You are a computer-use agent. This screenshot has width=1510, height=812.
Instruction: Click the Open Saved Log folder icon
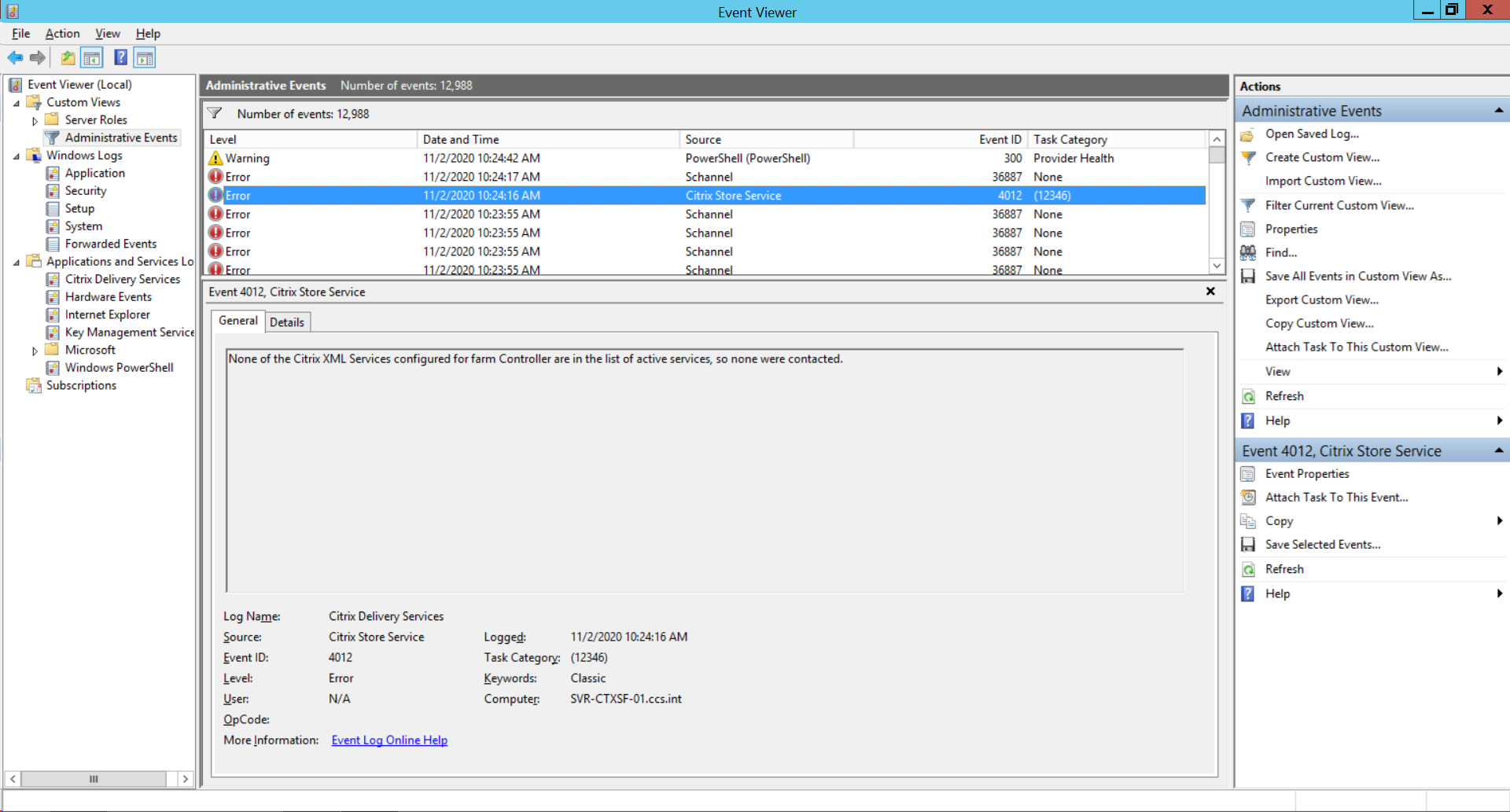pos(1248,134)
